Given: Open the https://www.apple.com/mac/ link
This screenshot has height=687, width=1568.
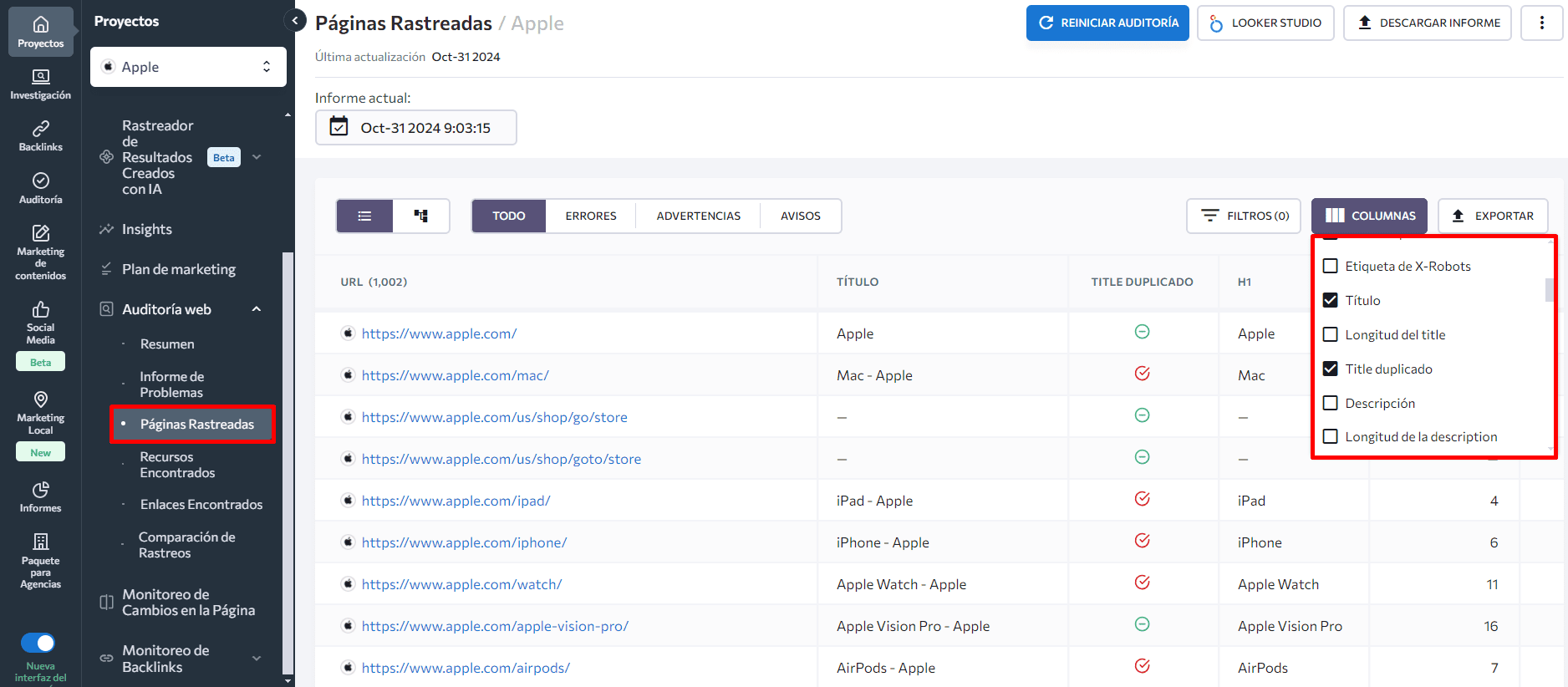Looking at the screenshot, I should click(x=455, y=375).
